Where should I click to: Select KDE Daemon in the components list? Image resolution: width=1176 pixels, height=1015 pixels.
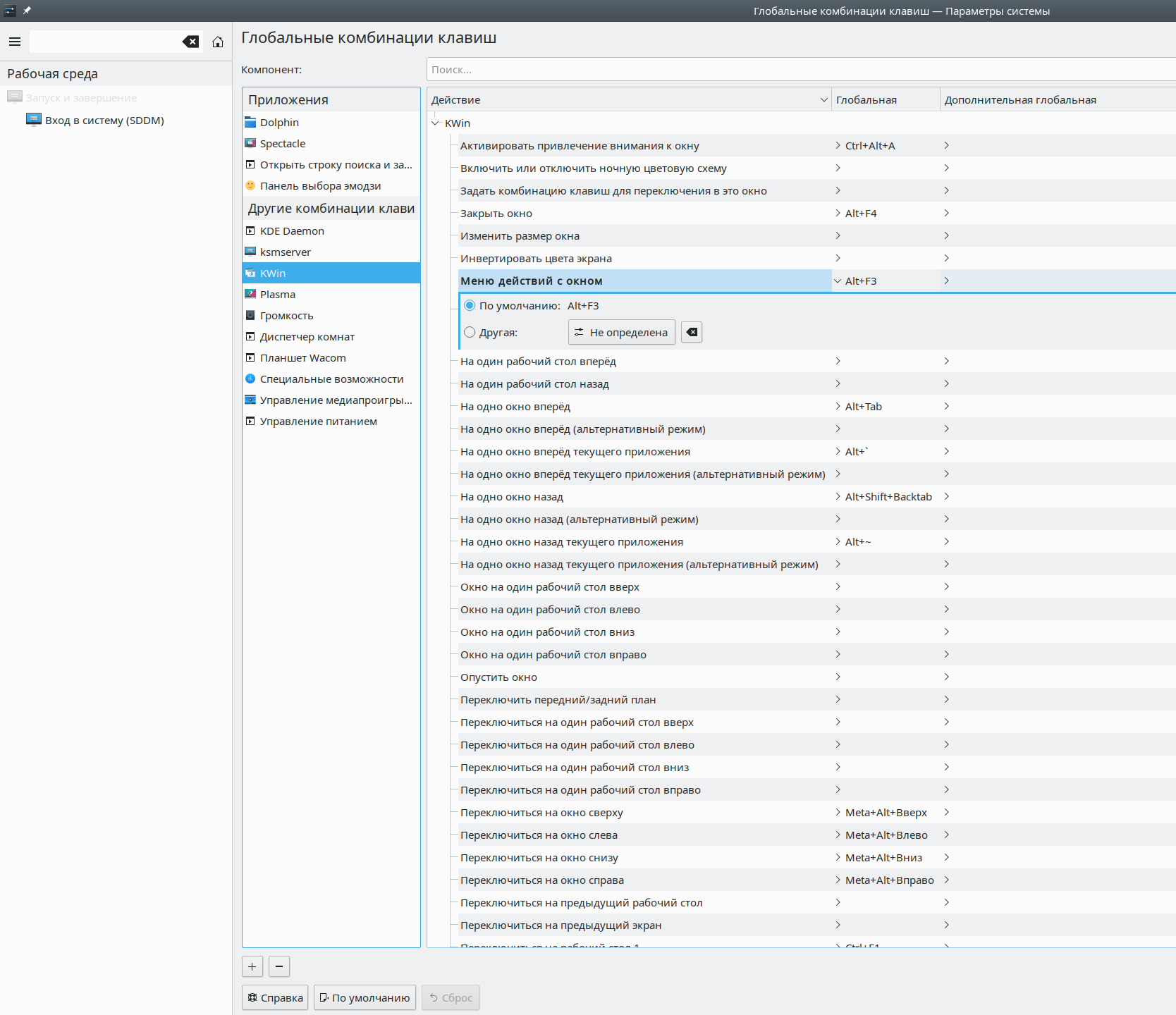click(331, 230)
